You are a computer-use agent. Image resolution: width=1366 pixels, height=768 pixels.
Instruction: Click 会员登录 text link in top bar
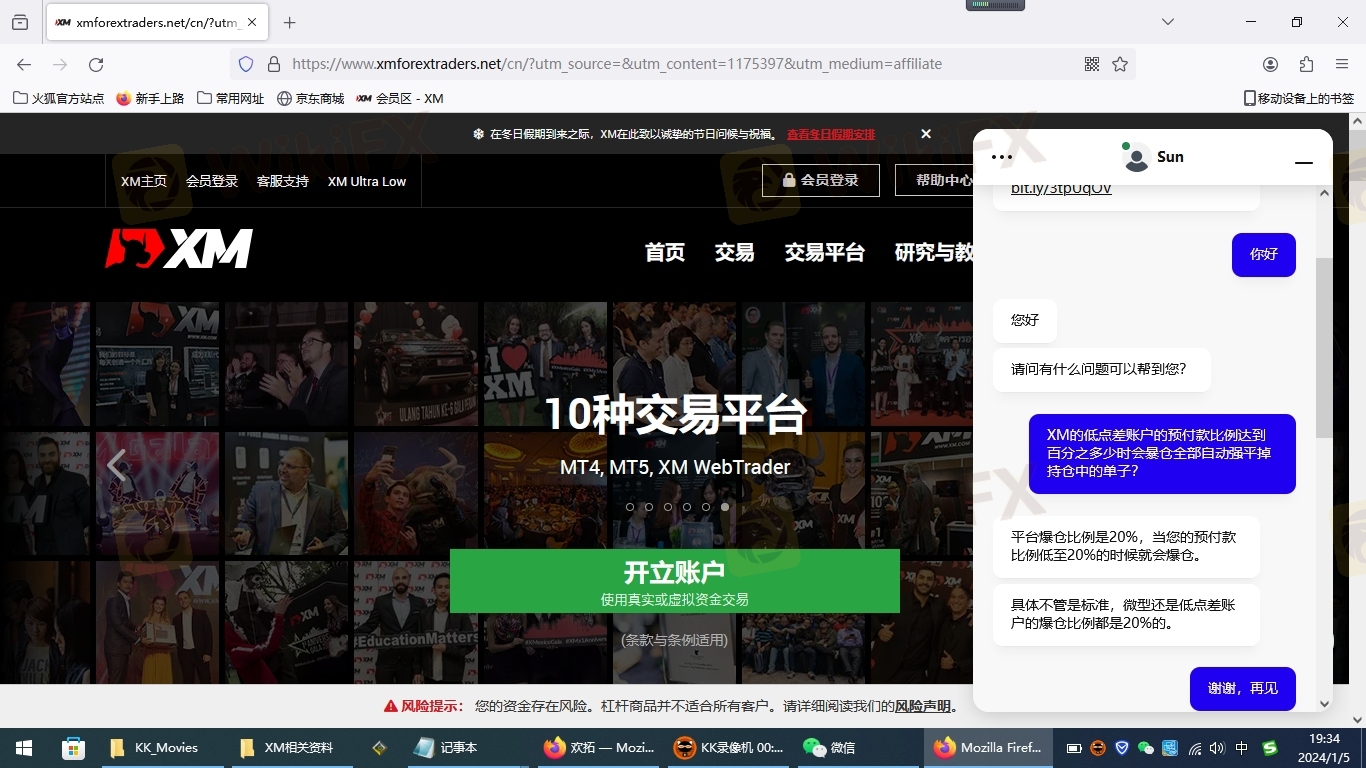tap(212, 181)
